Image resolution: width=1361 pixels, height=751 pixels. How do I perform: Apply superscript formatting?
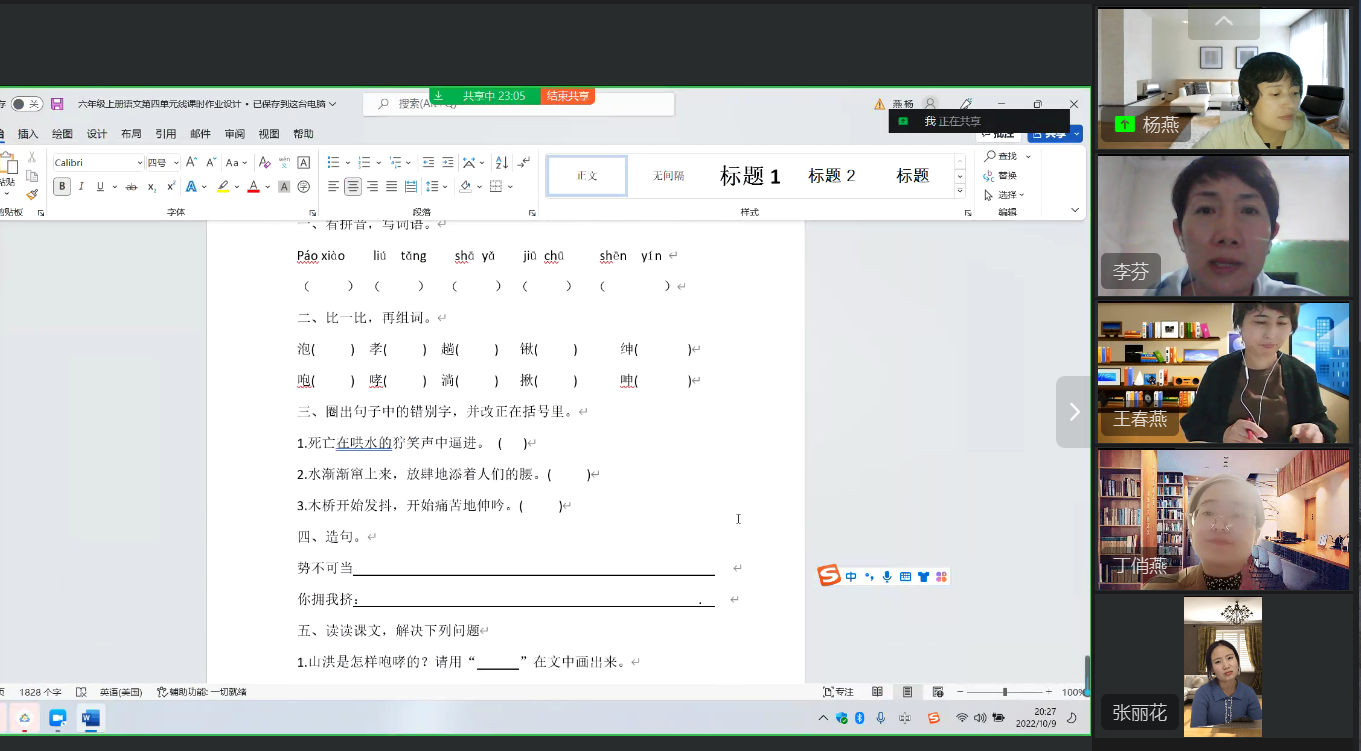click(x=171, y=187)
